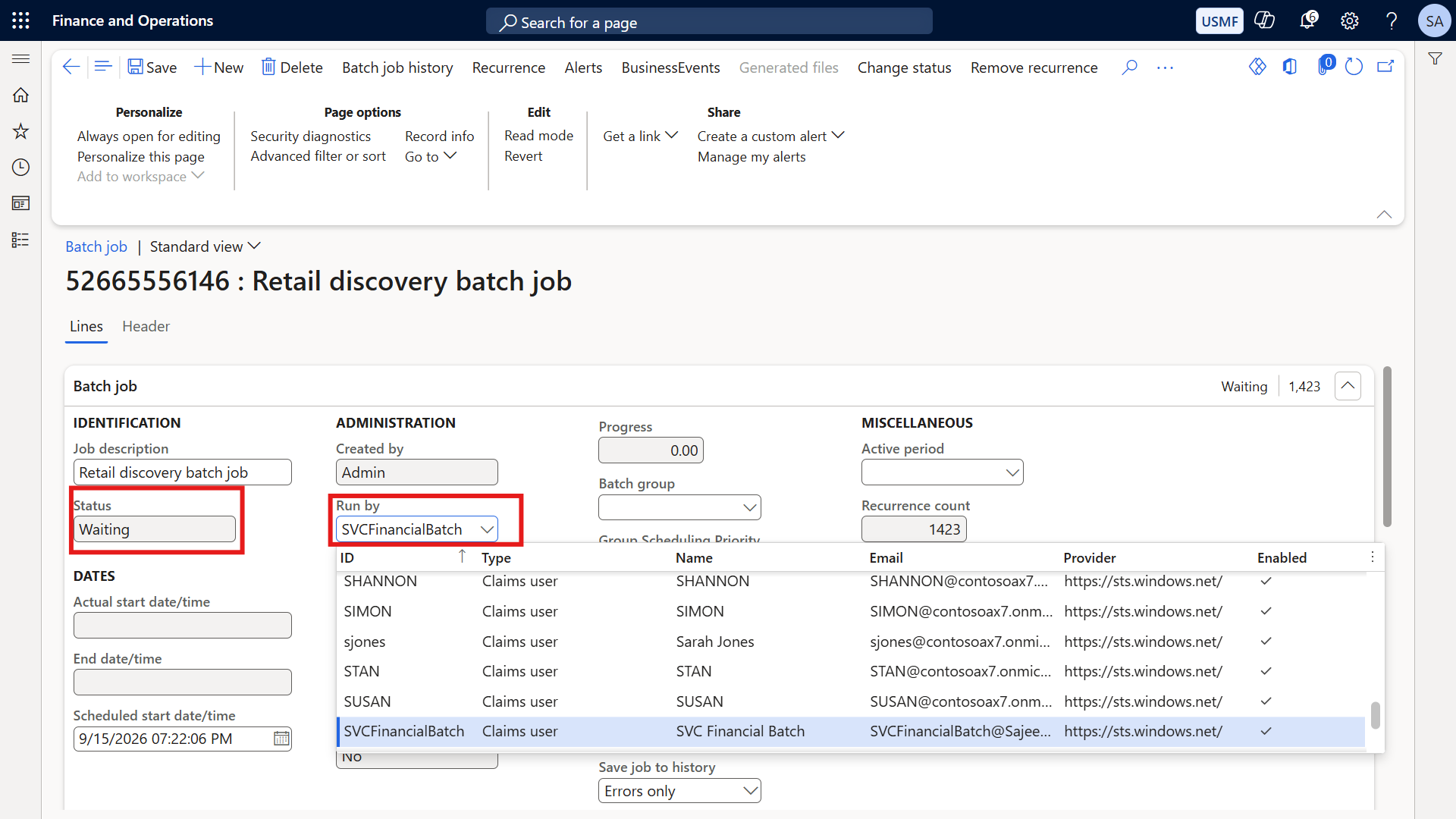Viewport: 1456px width, 819px height.
Task: Switch to the Header tab
Action: [x=146, y=326]
